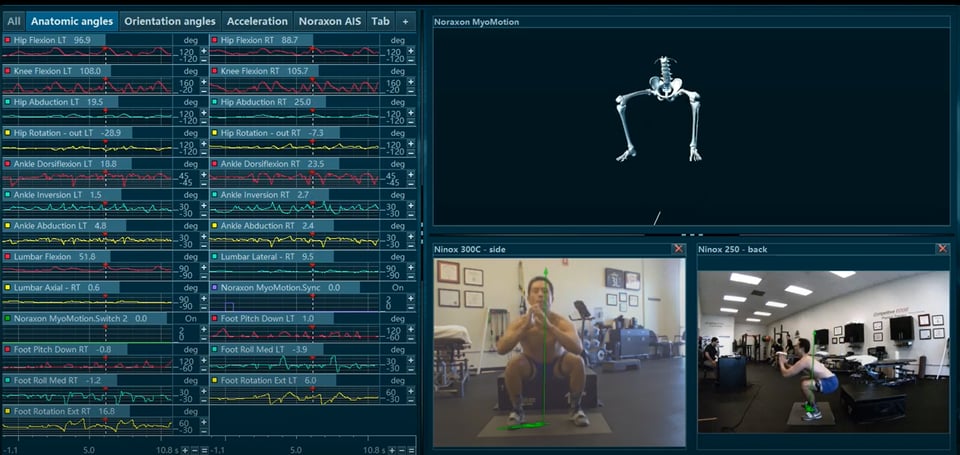Zoom in Foot Pitch Down LT scale
This screenshot has height=455, width=960.
(411, 329)
